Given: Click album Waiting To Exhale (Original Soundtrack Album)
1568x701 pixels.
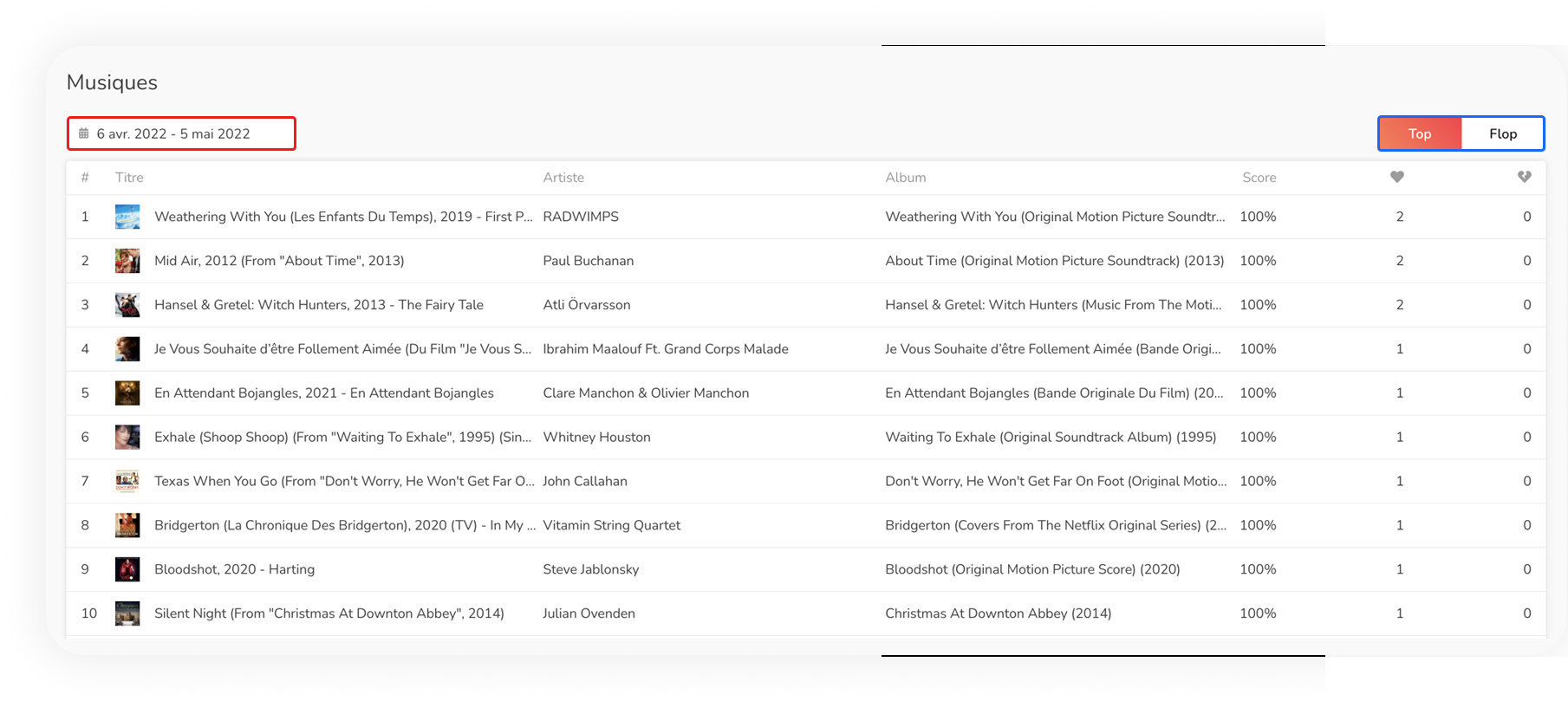Looking at the screenshot, I should [x=1051, y=438].
